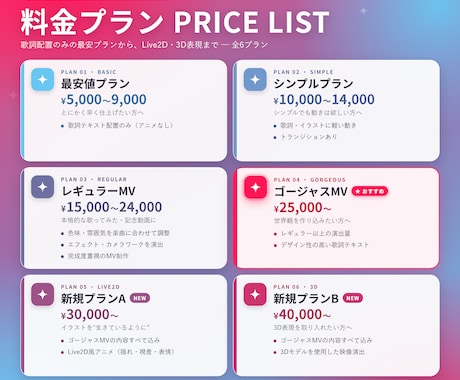Click the おすすめ badge next to ゴージャスMV

point(370,191)
